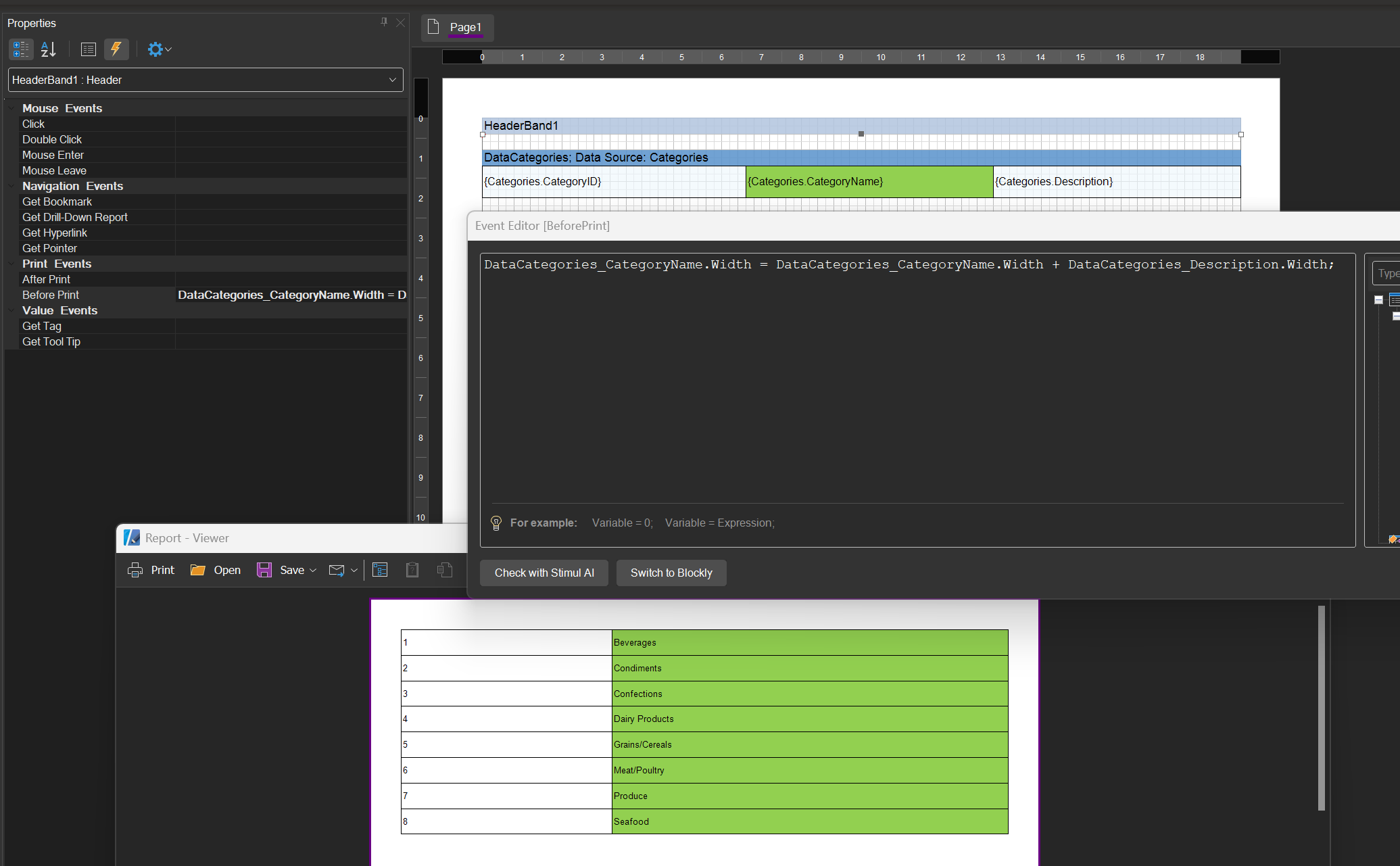Collapse the Navigation Events section
The height and width of the screenshot is (866, 1400).
(x=10, y=186)
